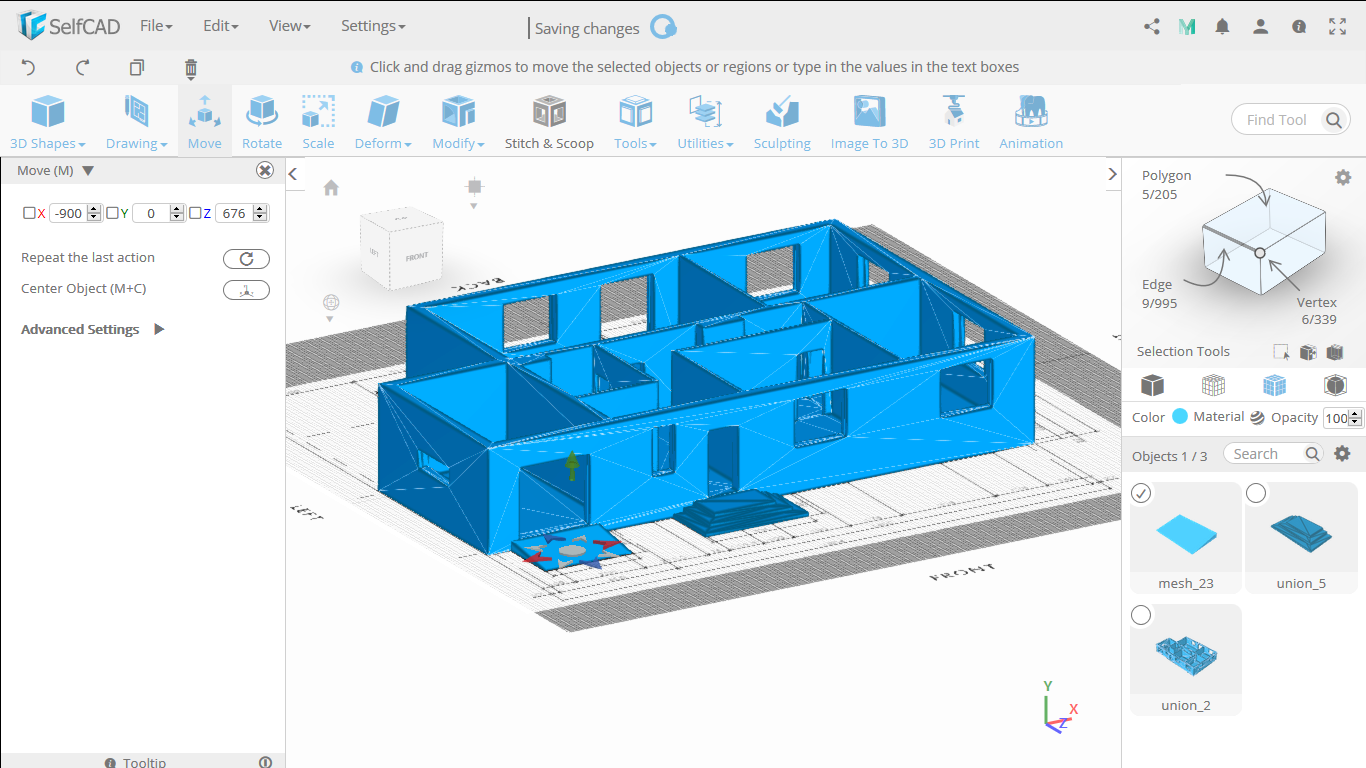
Task: Deselect the mesh_23 object circle
Action: 1141,493
